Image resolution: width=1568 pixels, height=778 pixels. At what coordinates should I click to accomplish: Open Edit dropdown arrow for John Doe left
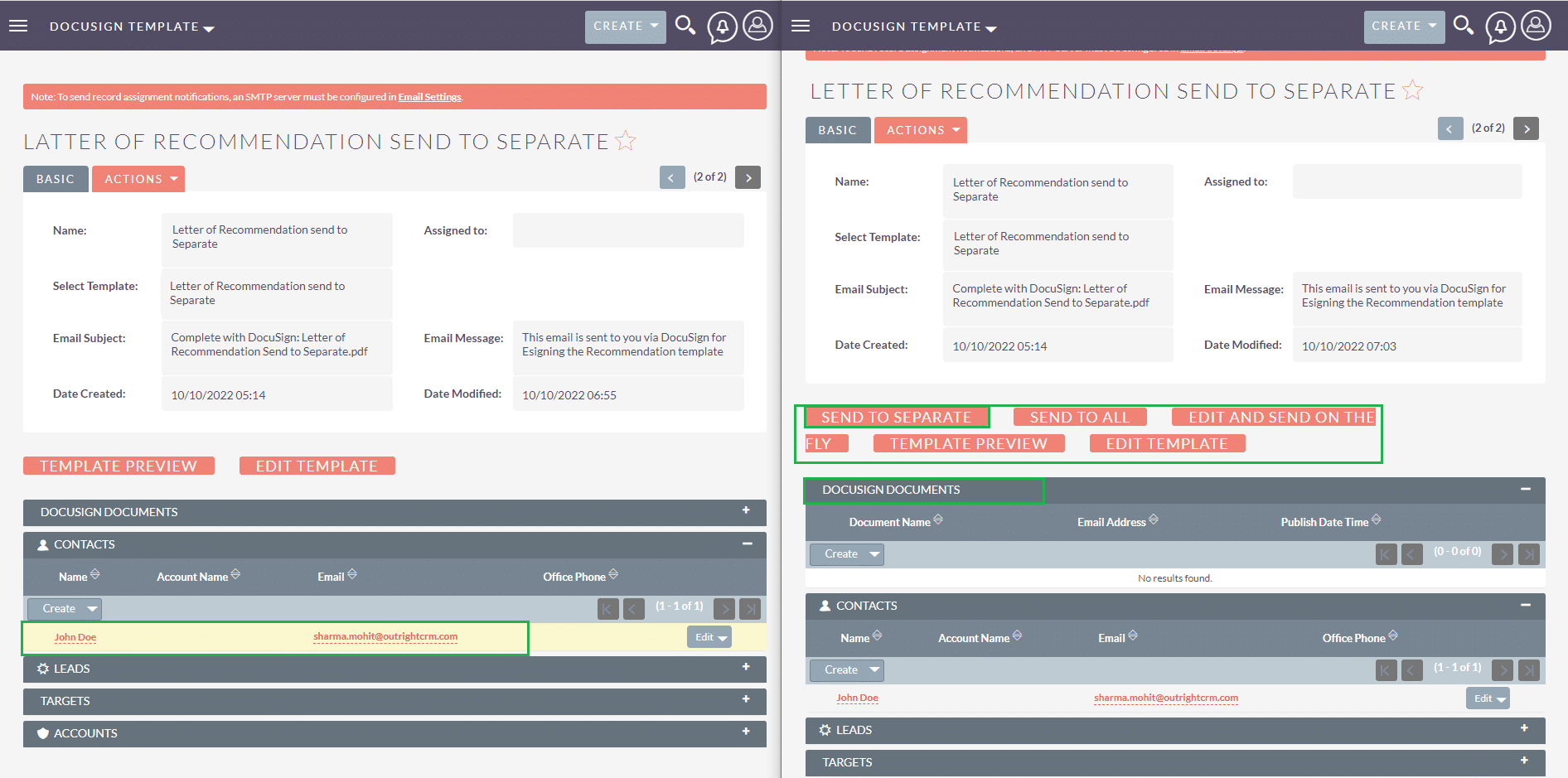click(722, 637)
